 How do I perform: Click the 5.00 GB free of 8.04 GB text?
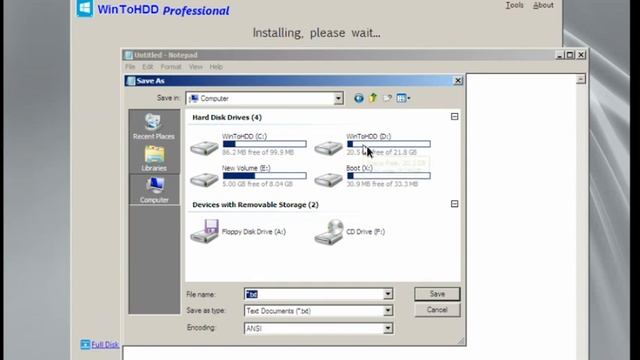click(257, 184)
